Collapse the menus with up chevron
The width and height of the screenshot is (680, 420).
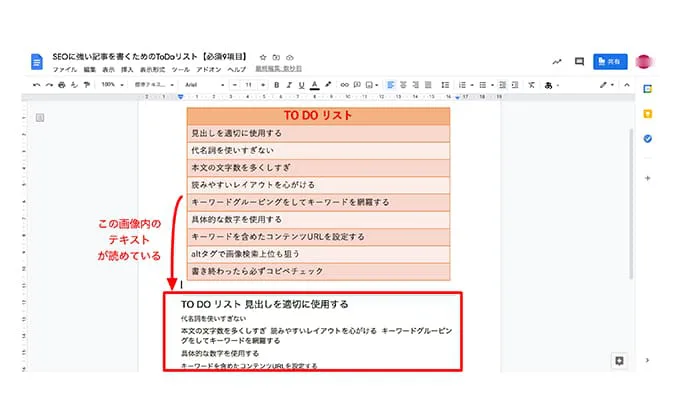(627, 85)
